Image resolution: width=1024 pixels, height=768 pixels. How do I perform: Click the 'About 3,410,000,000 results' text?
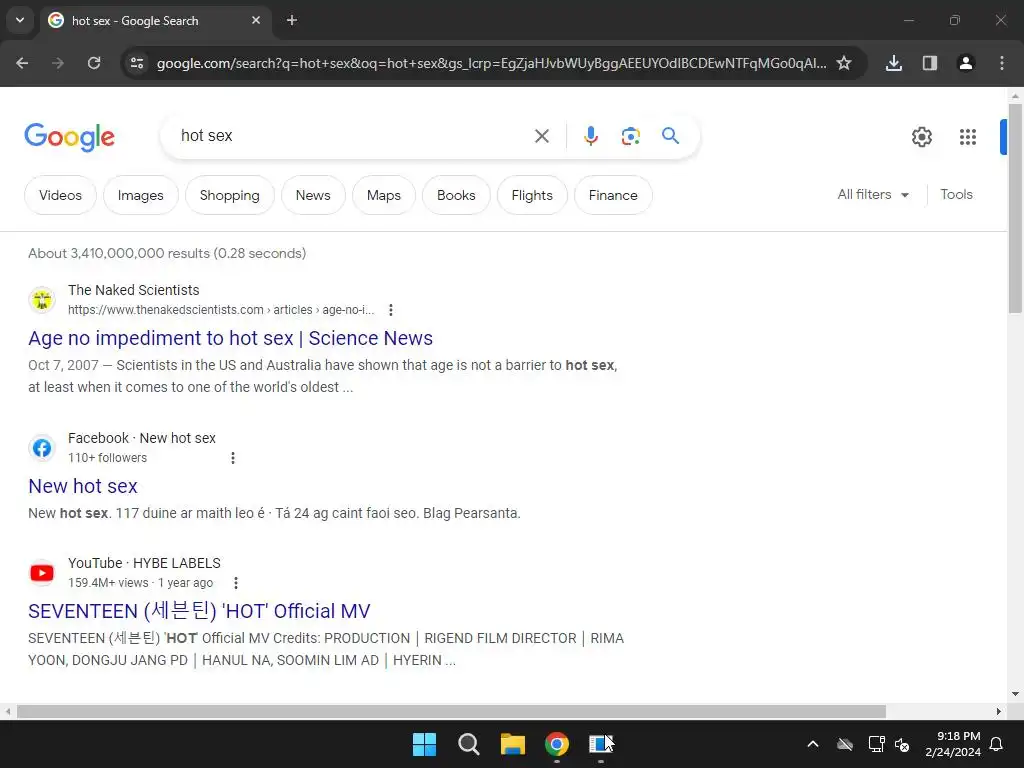click(x=167, y=253)
